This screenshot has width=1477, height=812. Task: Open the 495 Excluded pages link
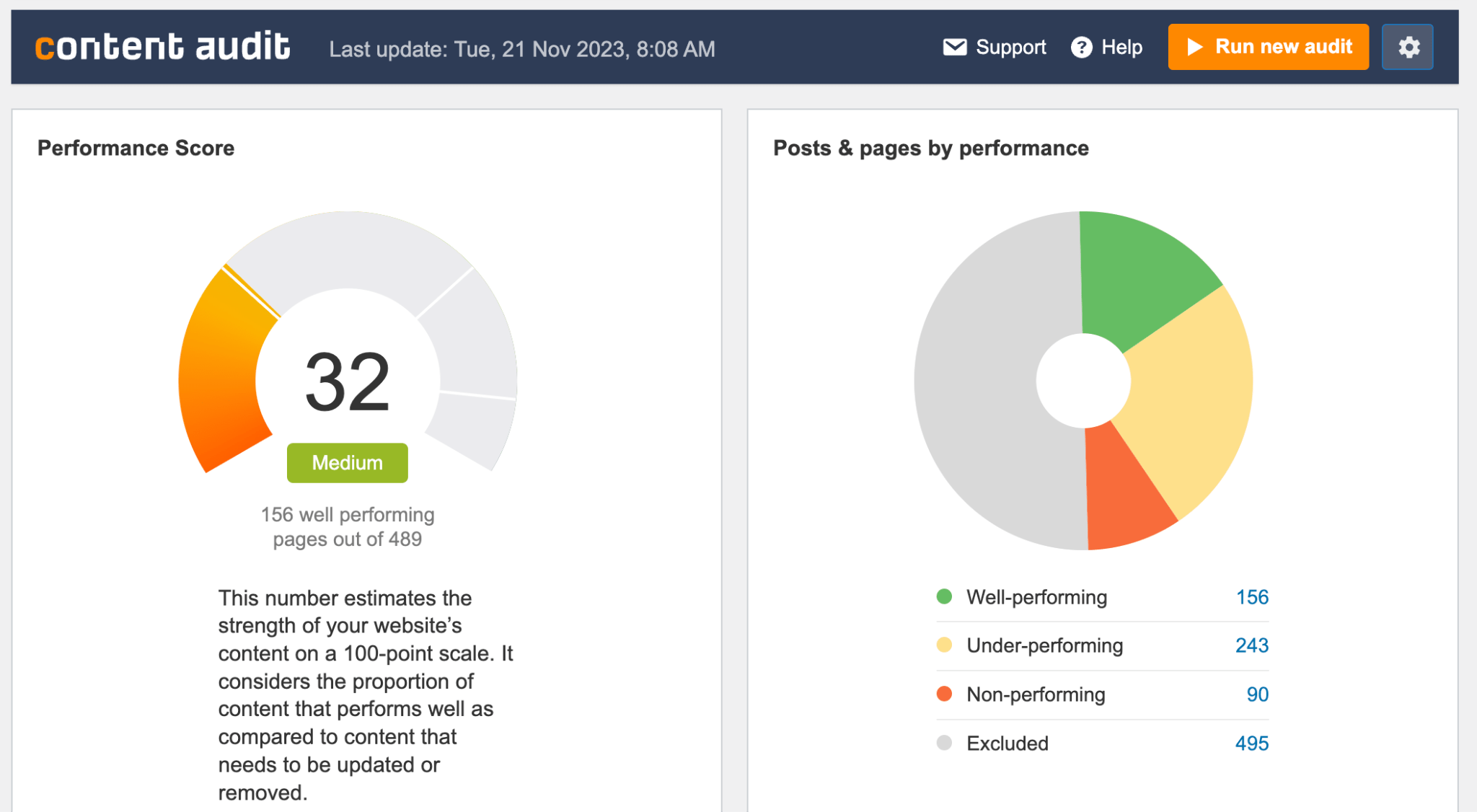tap(1253, 743)
